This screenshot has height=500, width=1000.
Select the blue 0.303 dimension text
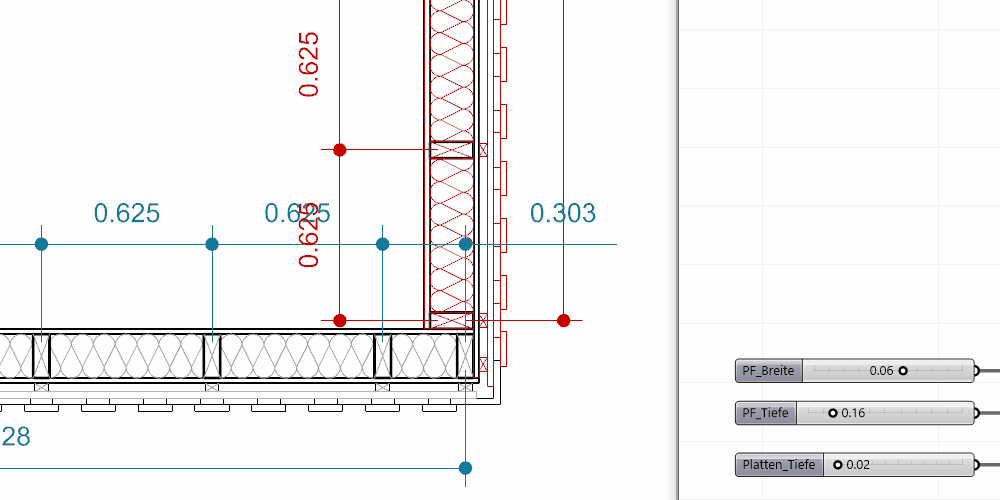pos(563,213)
